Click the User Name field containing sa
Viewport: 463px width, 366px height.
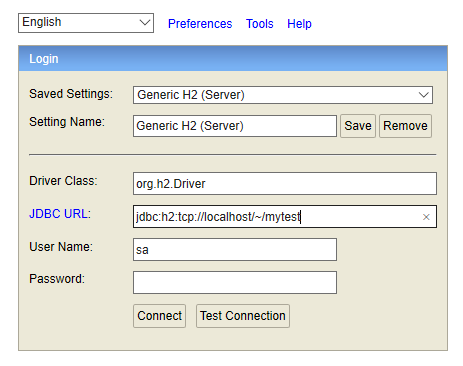235,250
